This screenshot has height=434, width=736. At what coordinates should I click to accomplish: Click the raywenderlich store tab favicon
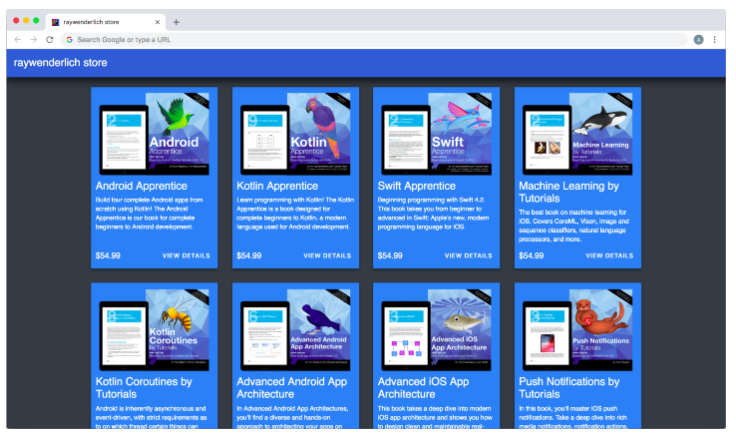pos(55,22)
